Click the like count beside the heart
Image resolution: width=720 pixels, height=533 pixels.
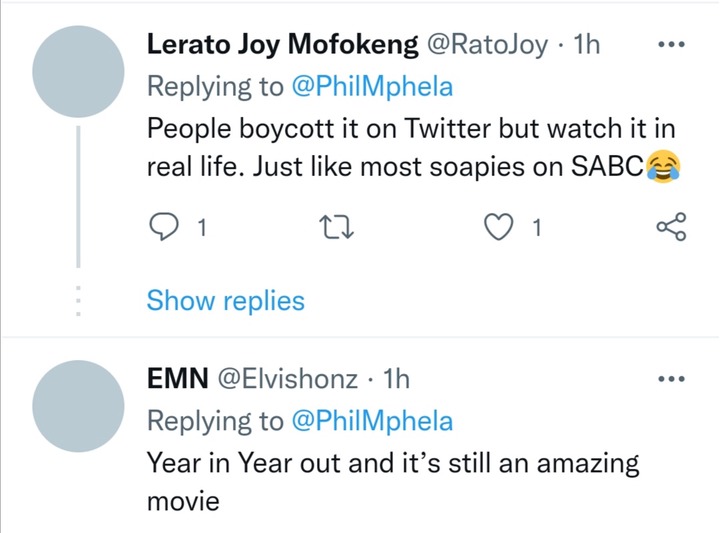click(537, 228)
